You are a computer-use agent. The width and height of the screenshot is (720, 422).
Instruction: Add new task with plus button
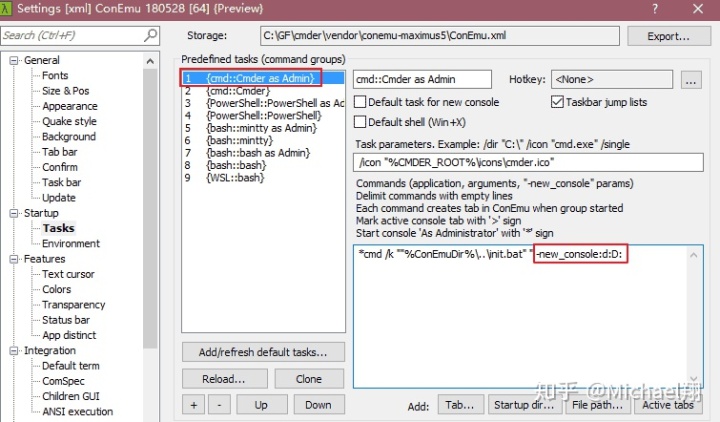point(194,405)
